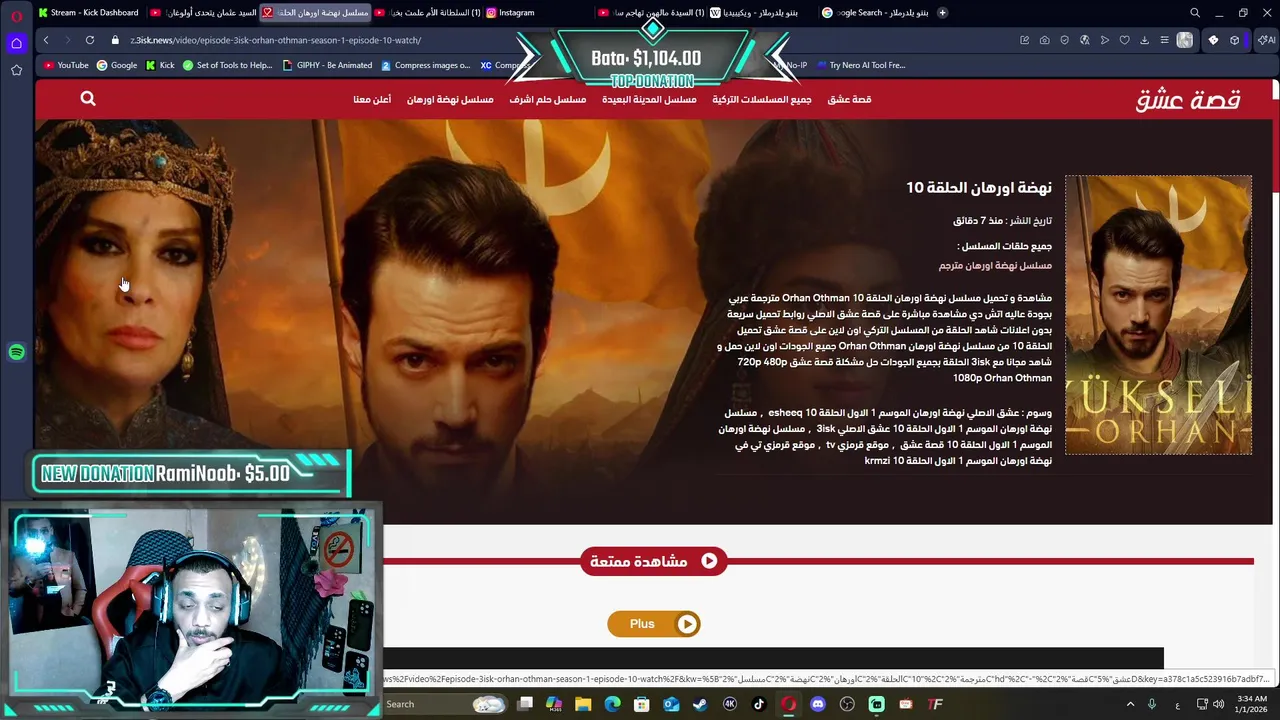The height and width of the screenshot is (720, 1280).
Task: Go back using browser back arrow
Action: tap(46, 40)
